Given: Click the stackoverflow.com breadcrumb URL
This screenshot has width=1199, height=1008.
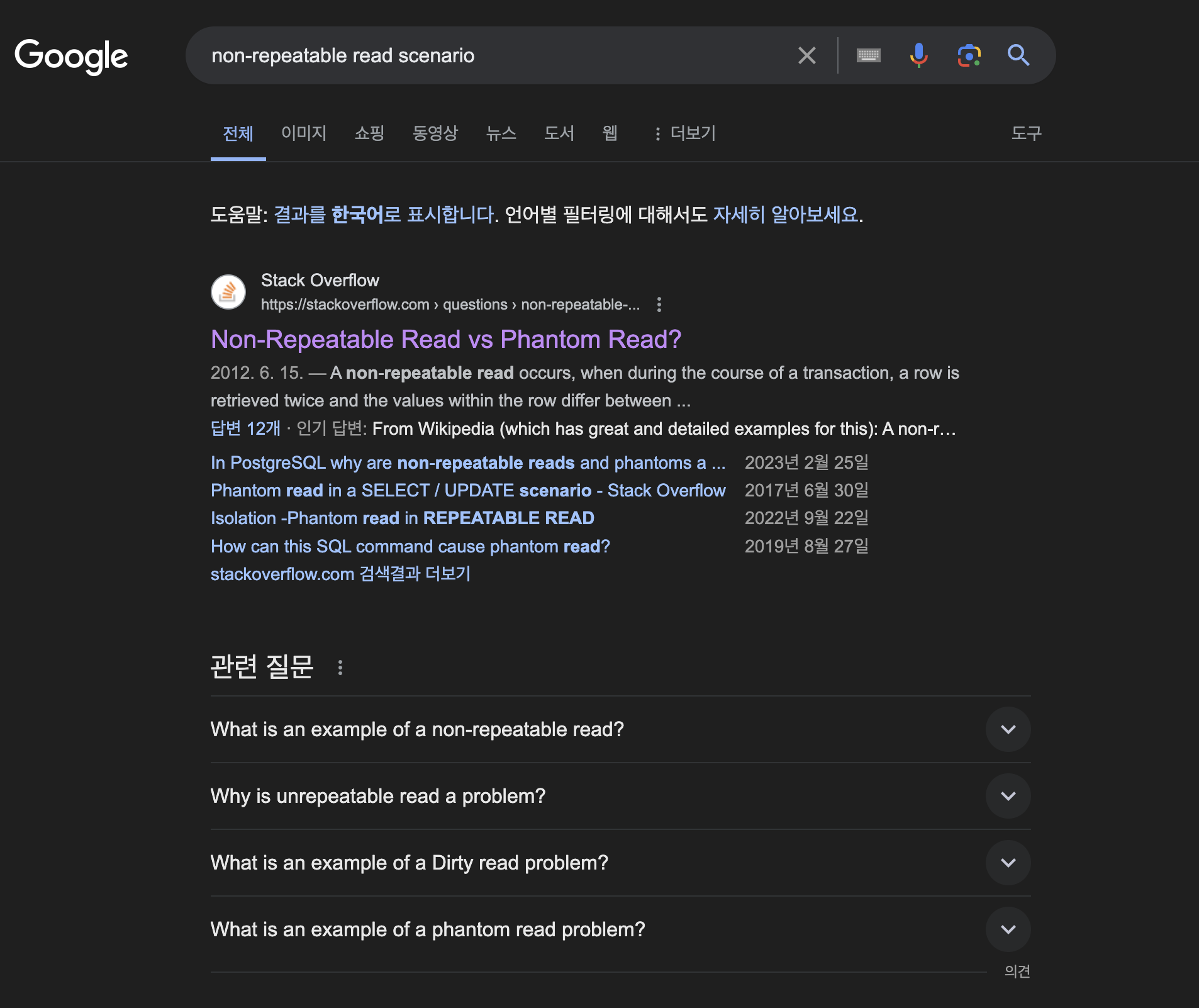Looking at the screenshot, I should pyautogui.click(x=450, y=305).
